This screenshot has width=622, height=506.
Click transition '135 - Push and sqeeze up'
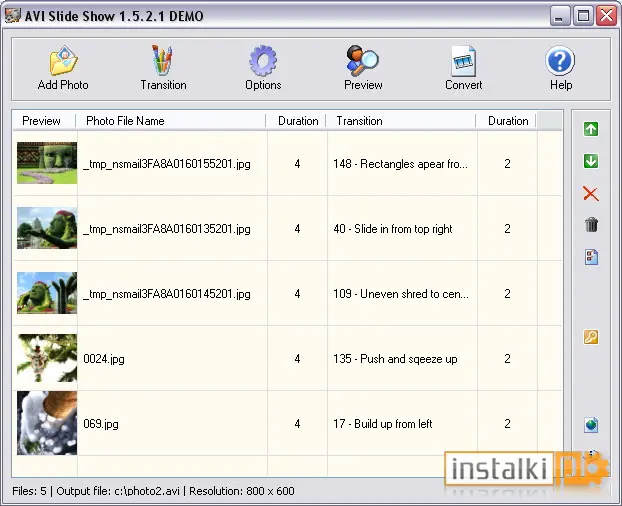coord(395,359)
